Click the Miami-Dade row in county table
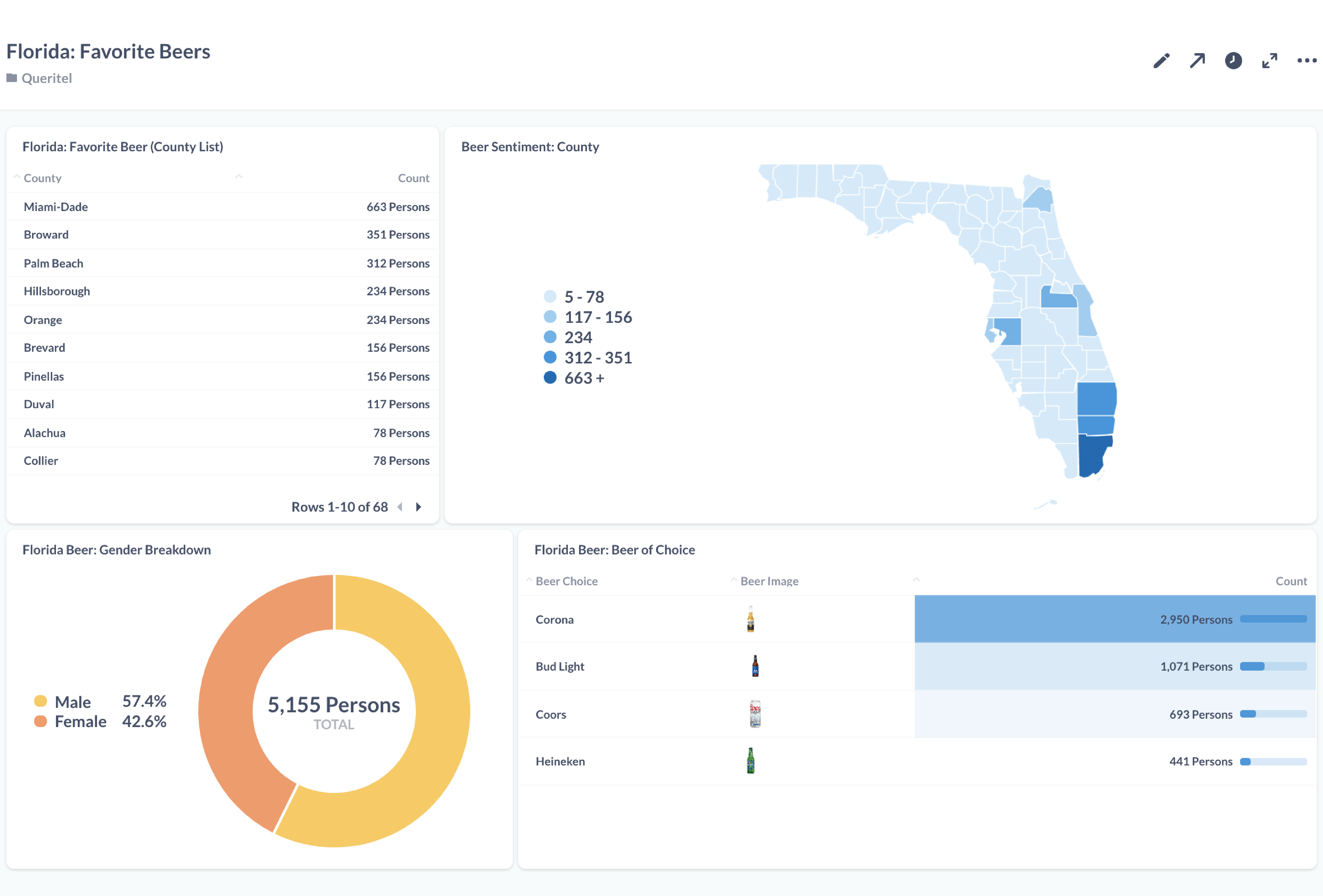 [x=56, y=207]
